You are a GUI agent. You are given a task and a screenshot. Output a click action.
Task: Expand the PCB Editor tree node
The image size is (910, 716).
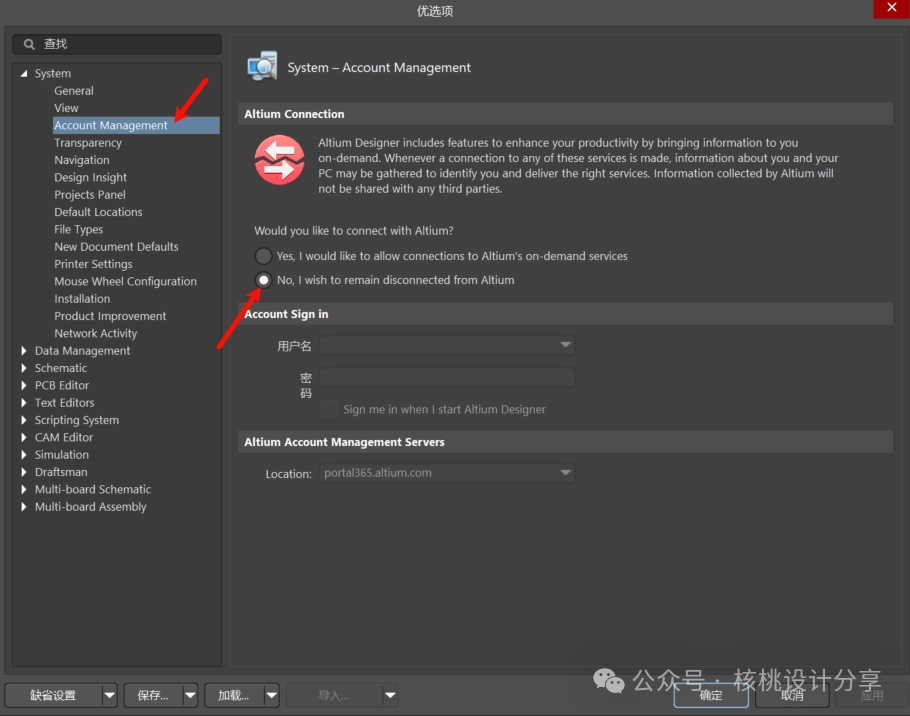(25, 386)
